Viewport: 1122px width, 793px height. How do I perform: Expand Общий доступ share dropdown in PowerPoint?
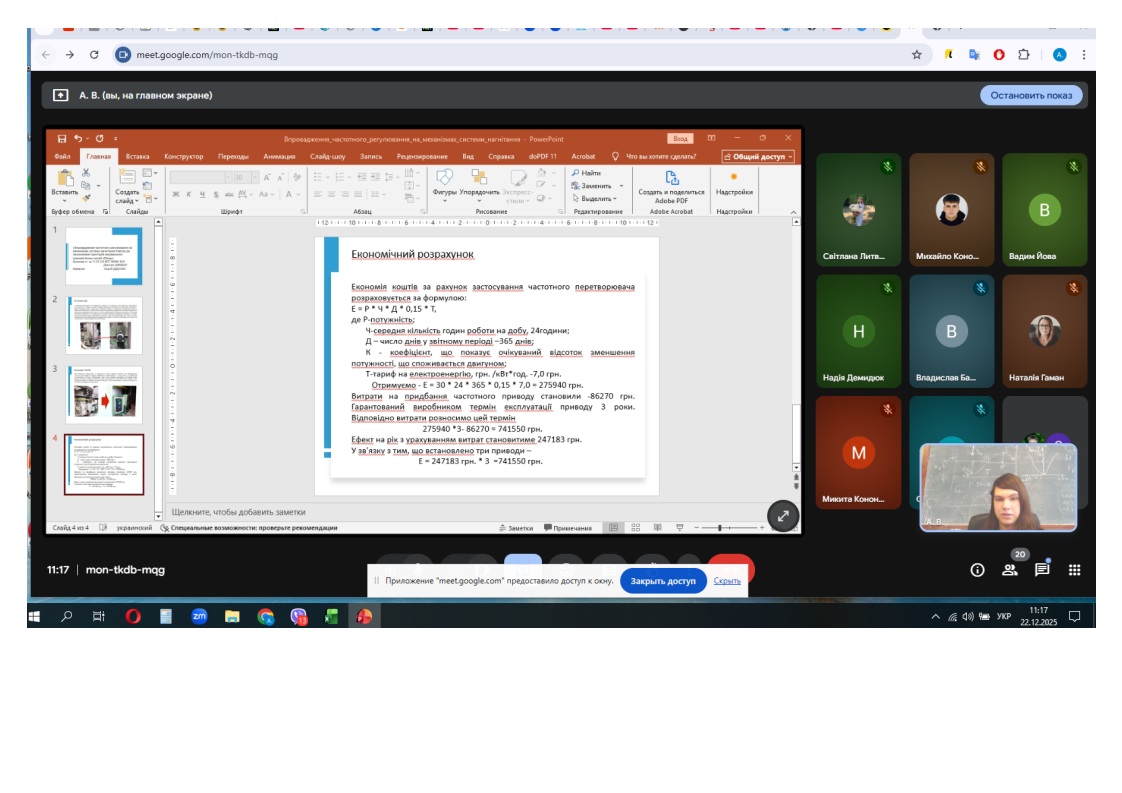tap(758, 157)
